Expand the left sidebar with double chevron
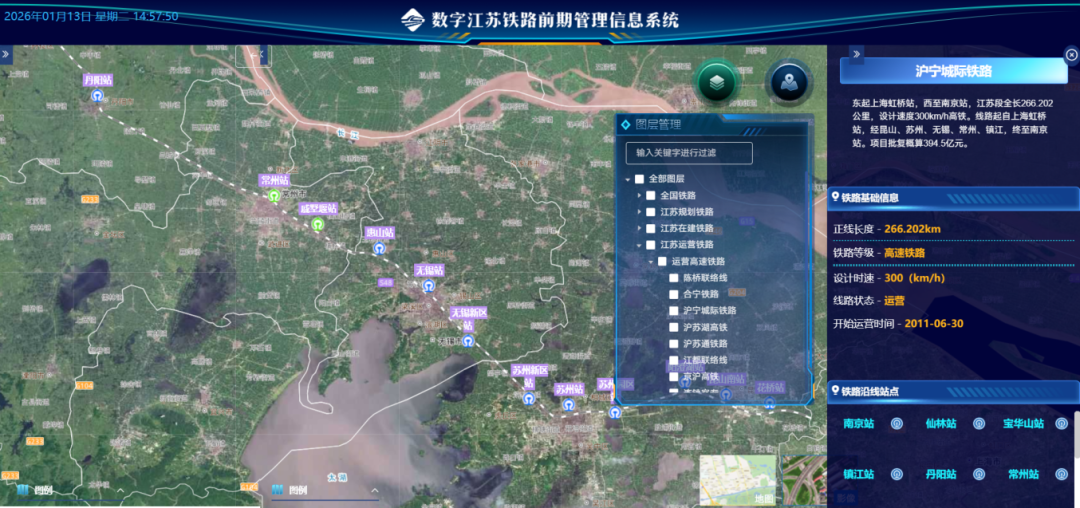1080x508 pixels. click(x=6, y=54)
